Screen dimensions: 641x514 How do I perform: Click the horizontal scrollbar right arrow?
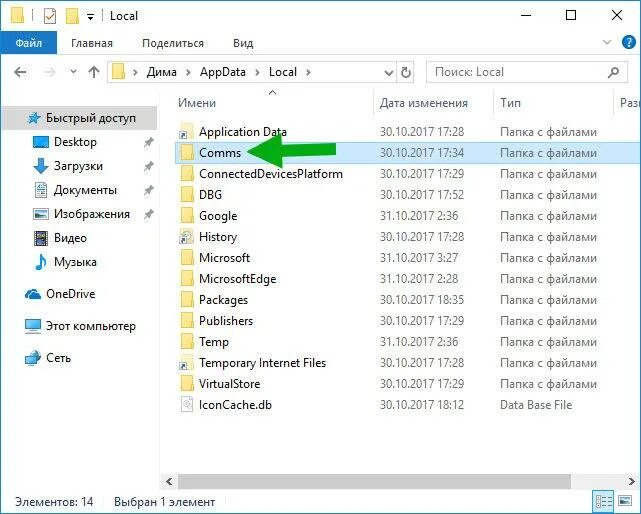pos(631,482)
